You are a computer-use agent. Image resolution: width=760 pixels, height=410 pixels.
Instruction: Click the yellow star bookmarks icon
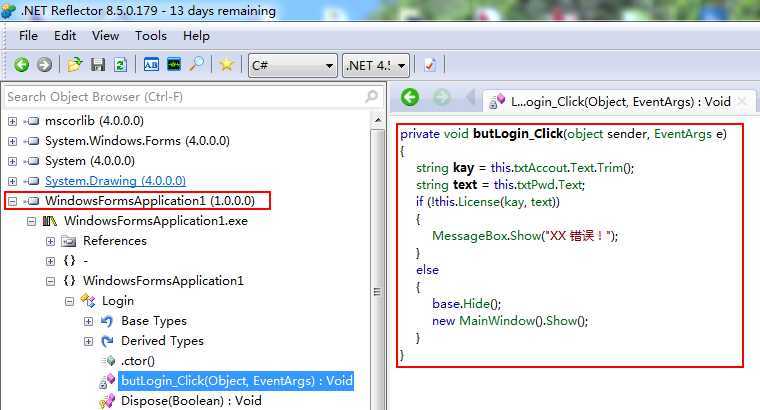coord(226,64)
